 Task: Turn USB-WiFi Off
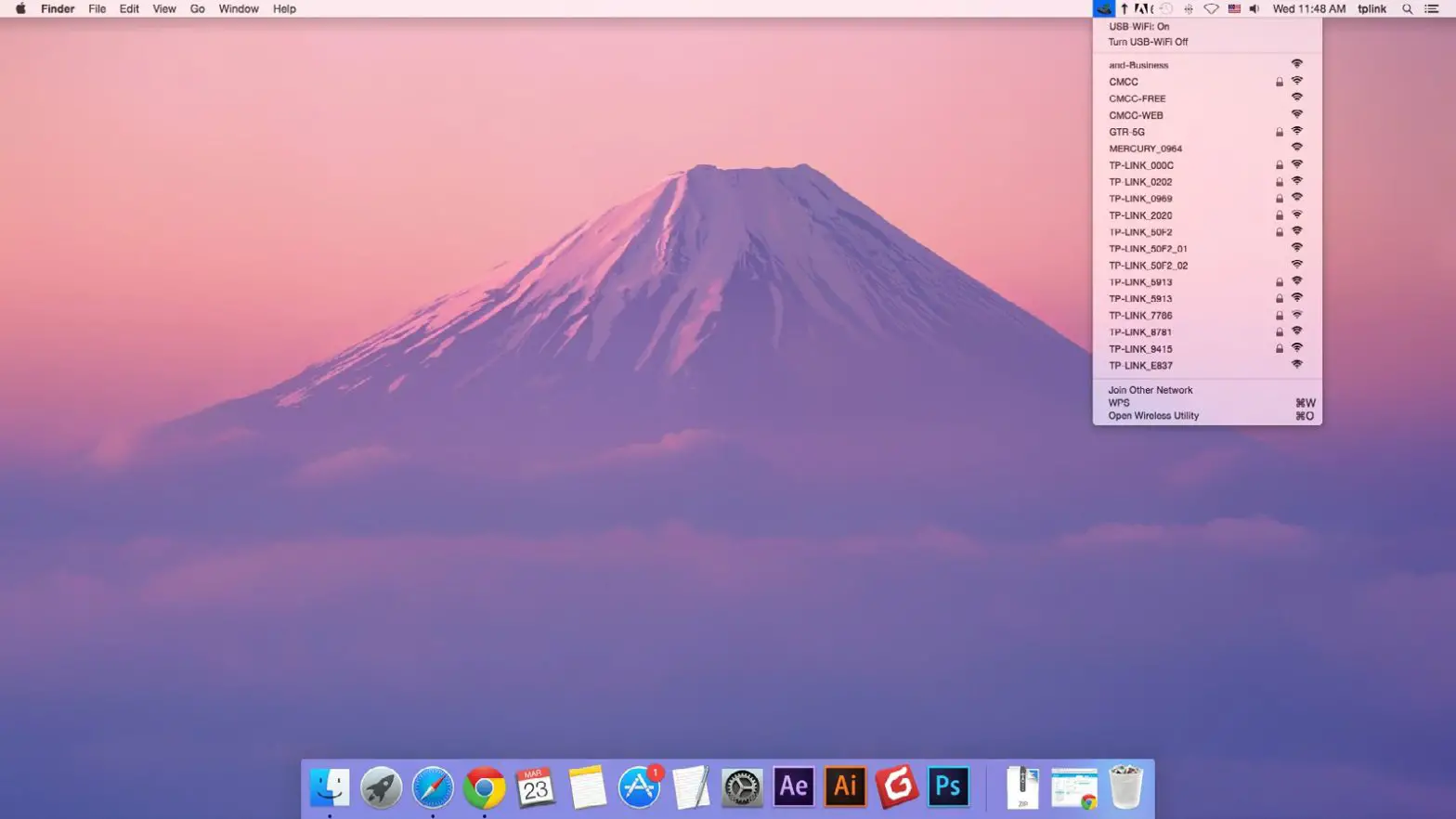tap(1148, 42)
